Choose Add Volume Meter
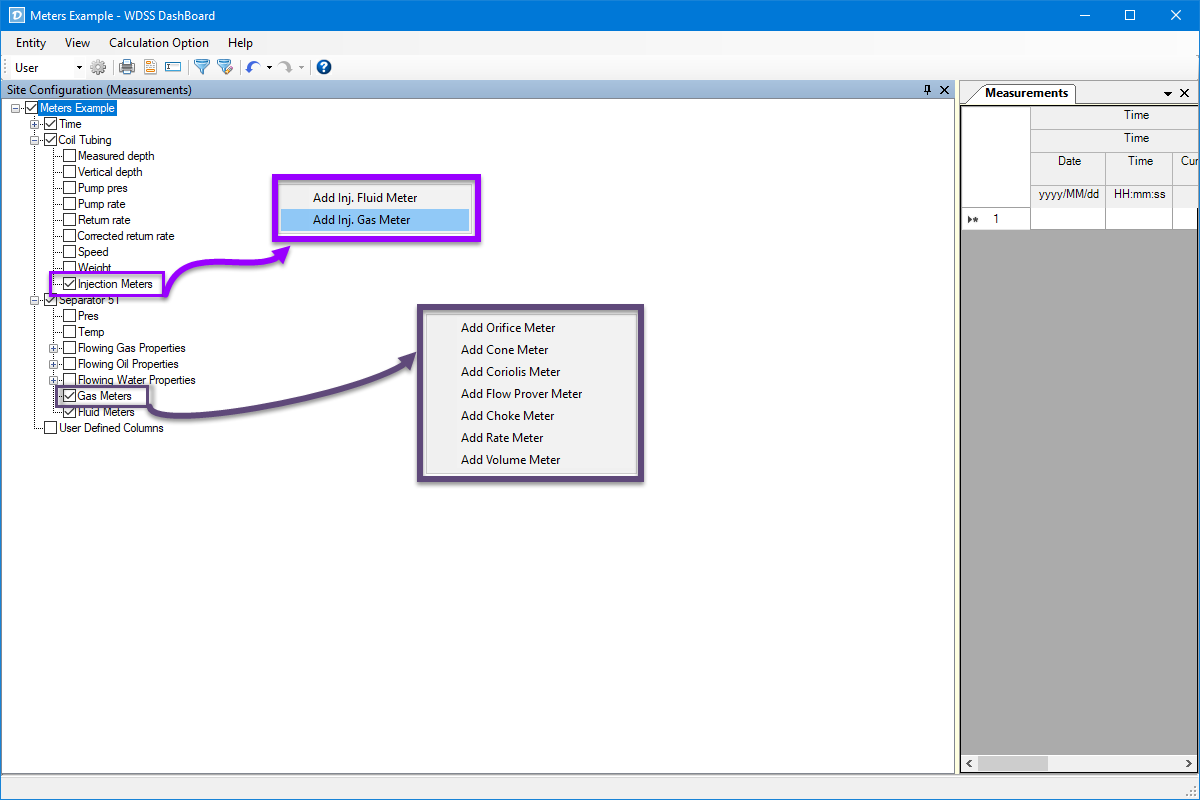1200x800 pixels. click(x=531, y=460)
